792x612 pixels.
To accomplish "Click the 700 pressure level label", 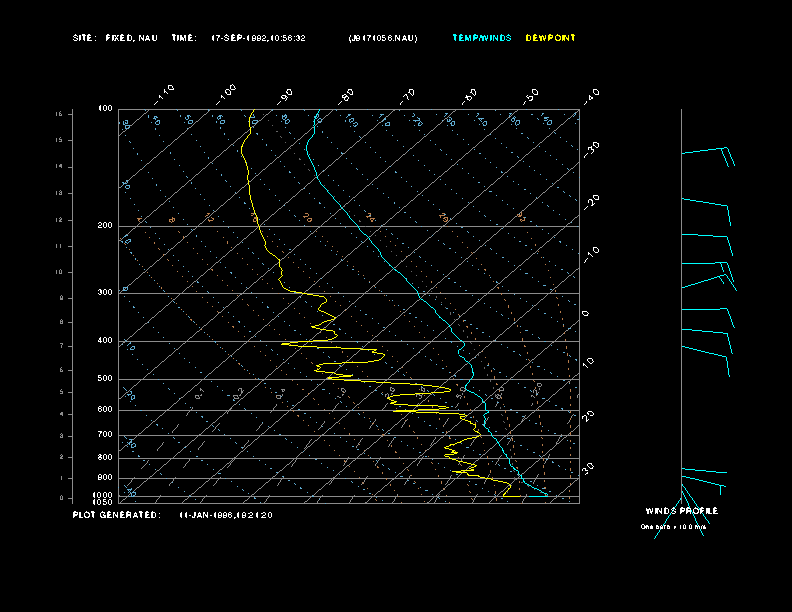I will (x=105, y=434).
